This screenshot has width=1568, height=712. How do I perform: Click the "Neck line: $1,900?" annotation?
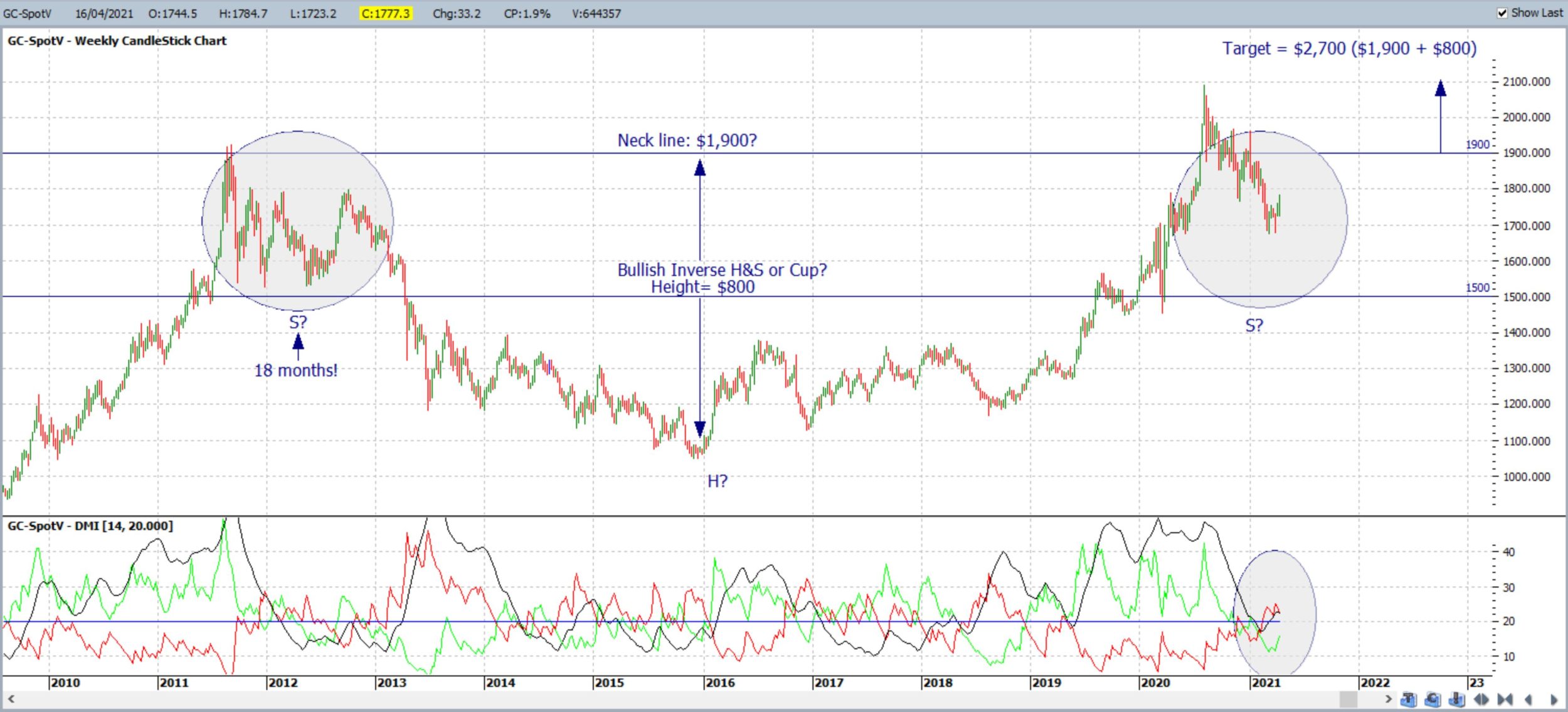(687, 140)
